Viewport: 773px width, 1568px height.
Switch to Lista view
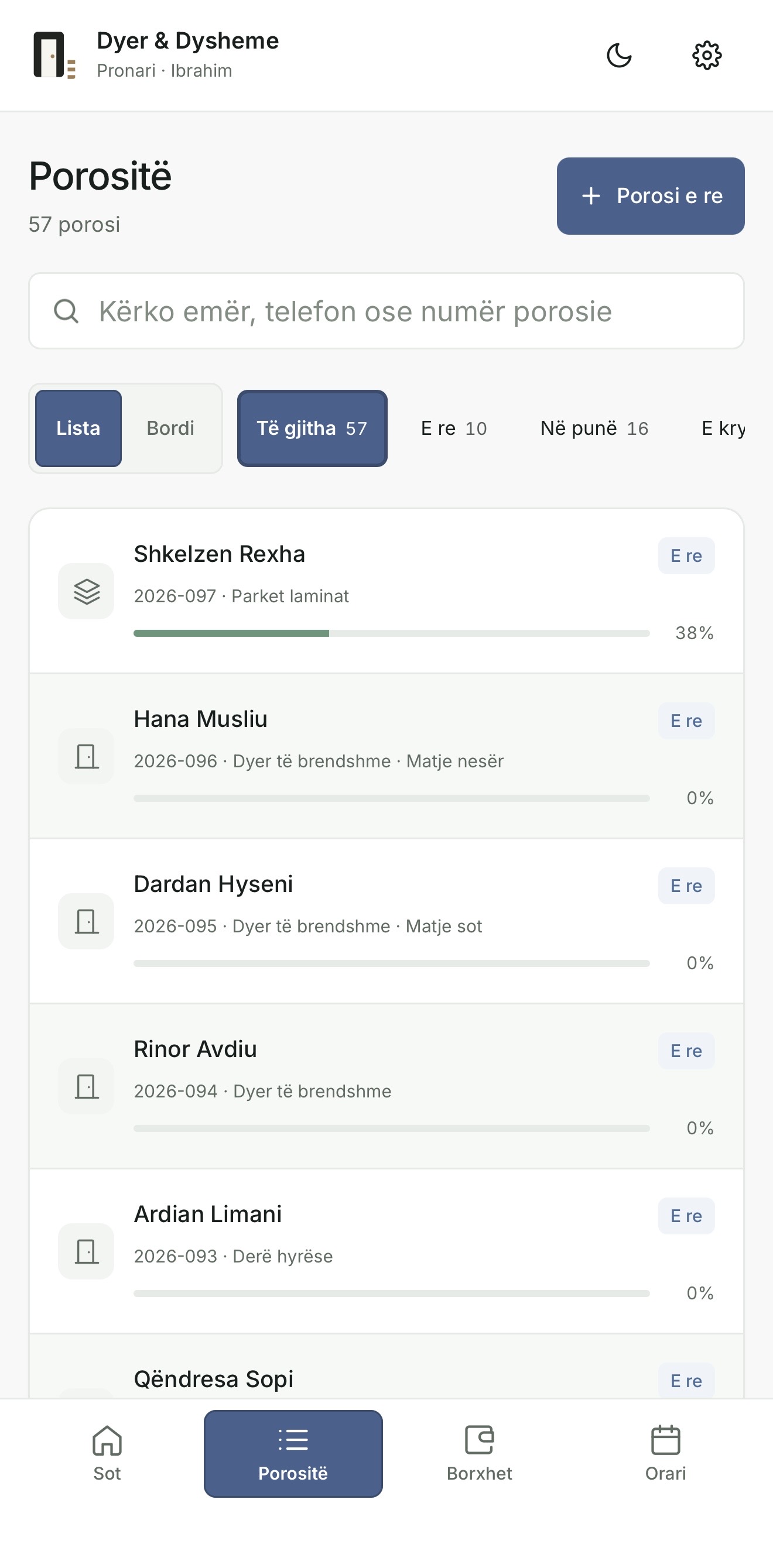pyautogui.click(x=78, y=428)
